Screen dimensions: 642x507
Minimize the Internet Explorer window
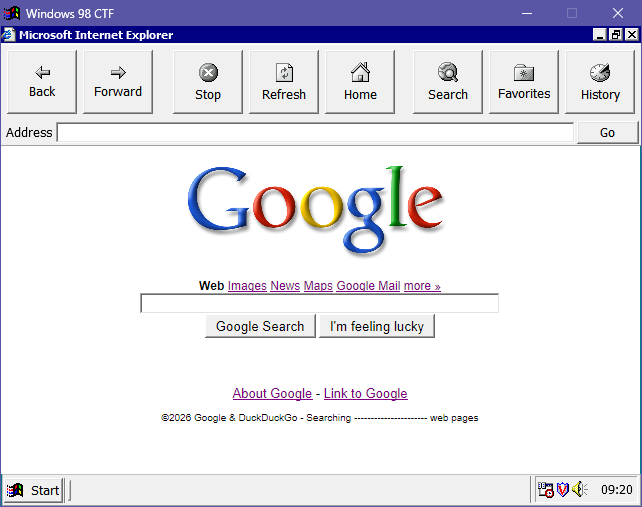pyautogui.click(x=599, y=35)
